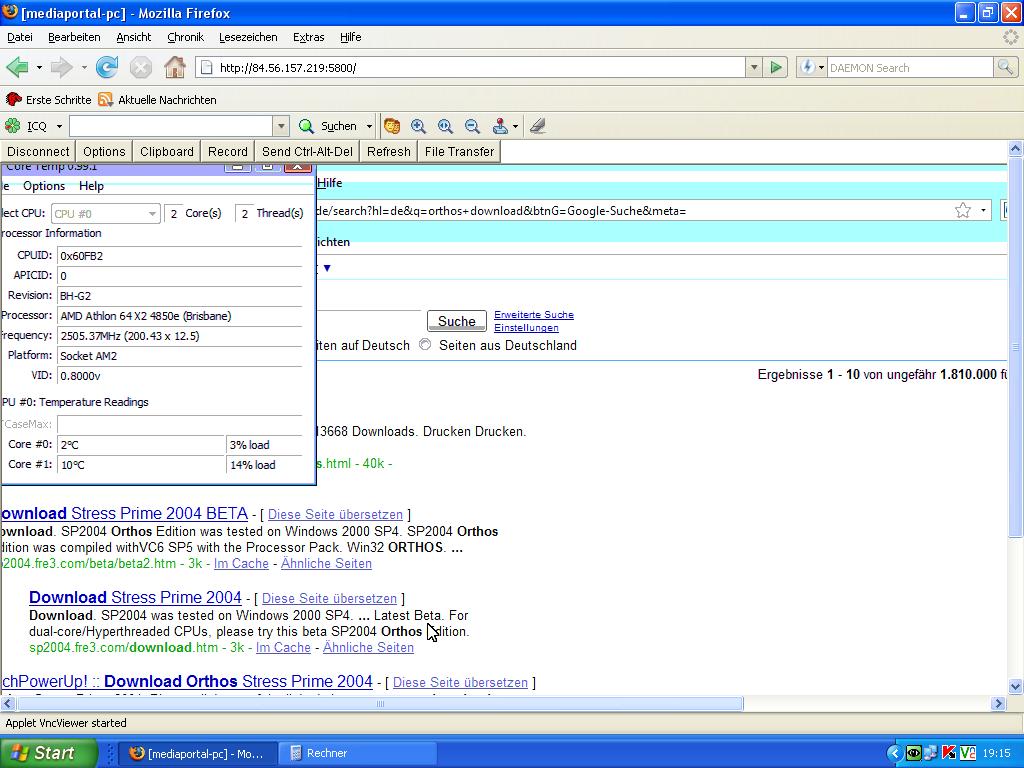Expand the ICQ search field dropdown
This screenshot has height=768, width=1024.
[281, 126]
